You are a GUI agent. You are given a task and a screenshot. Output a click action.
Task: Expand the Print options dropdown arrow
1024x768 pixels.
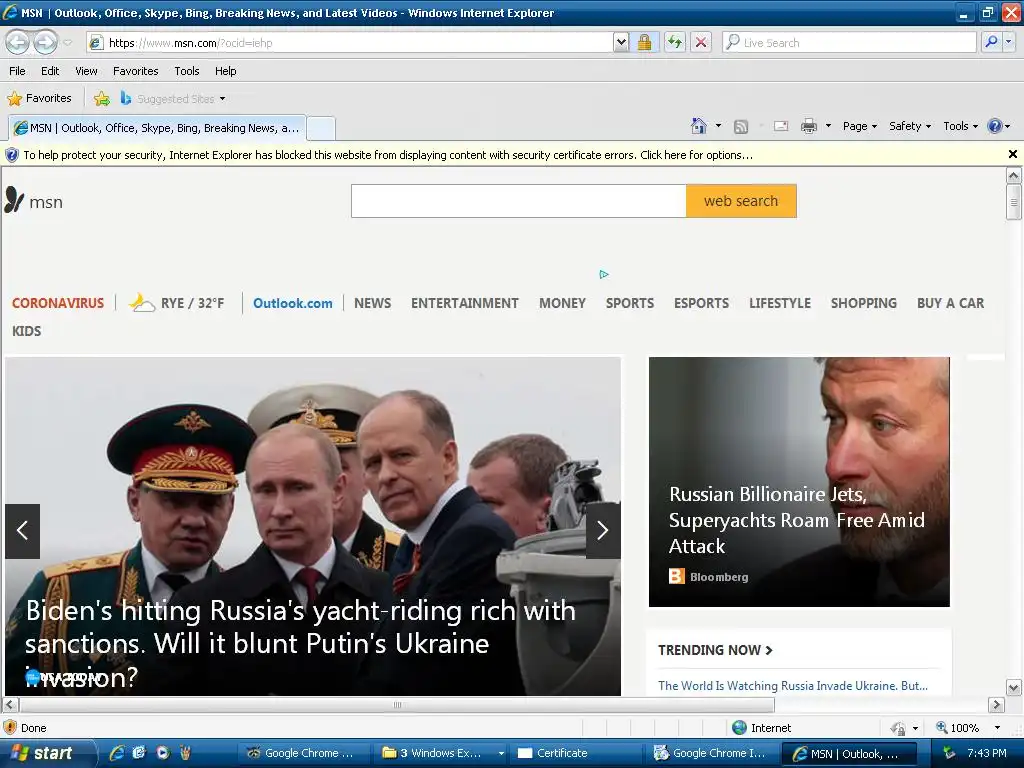[828, 126]
